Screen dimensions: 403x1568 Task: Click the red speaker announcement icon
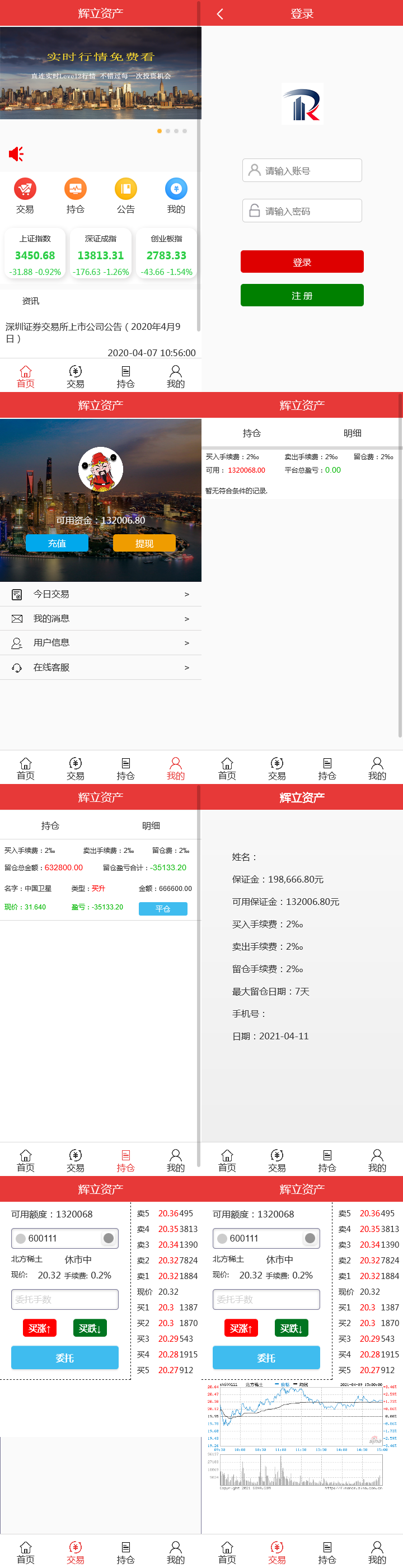click(16, 154)
